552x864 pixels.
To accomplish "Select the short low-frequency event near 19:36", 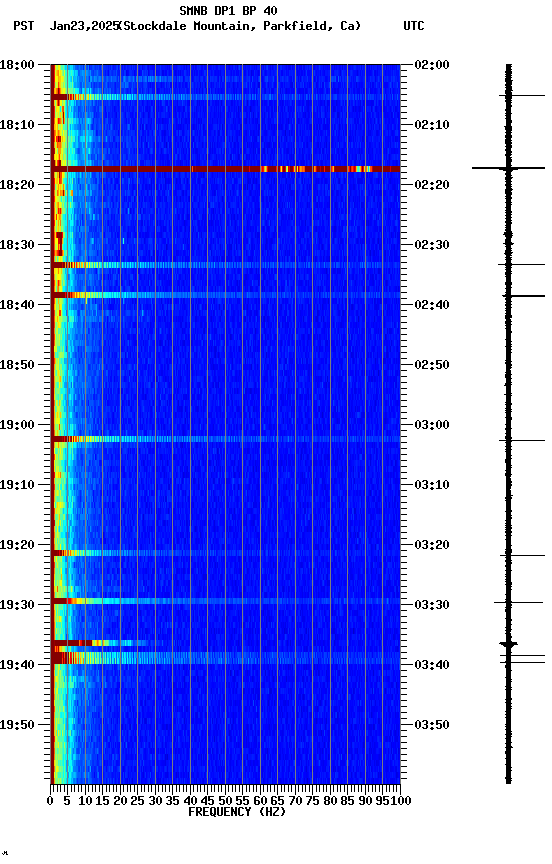I will (x=99, y=643).
